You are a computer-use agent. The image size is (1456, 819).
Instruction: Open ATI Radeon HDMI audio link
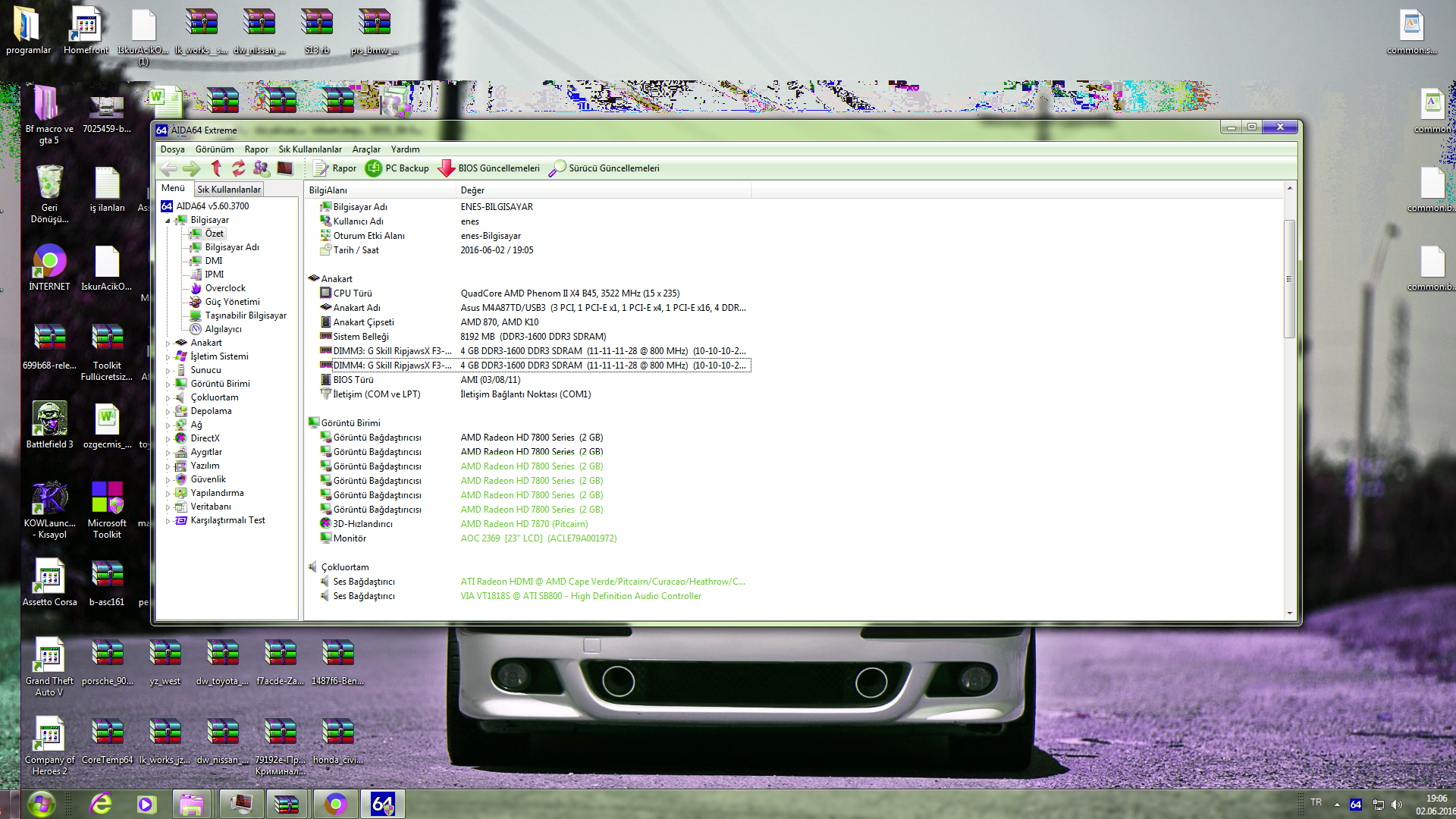click(x=603, y=582)
